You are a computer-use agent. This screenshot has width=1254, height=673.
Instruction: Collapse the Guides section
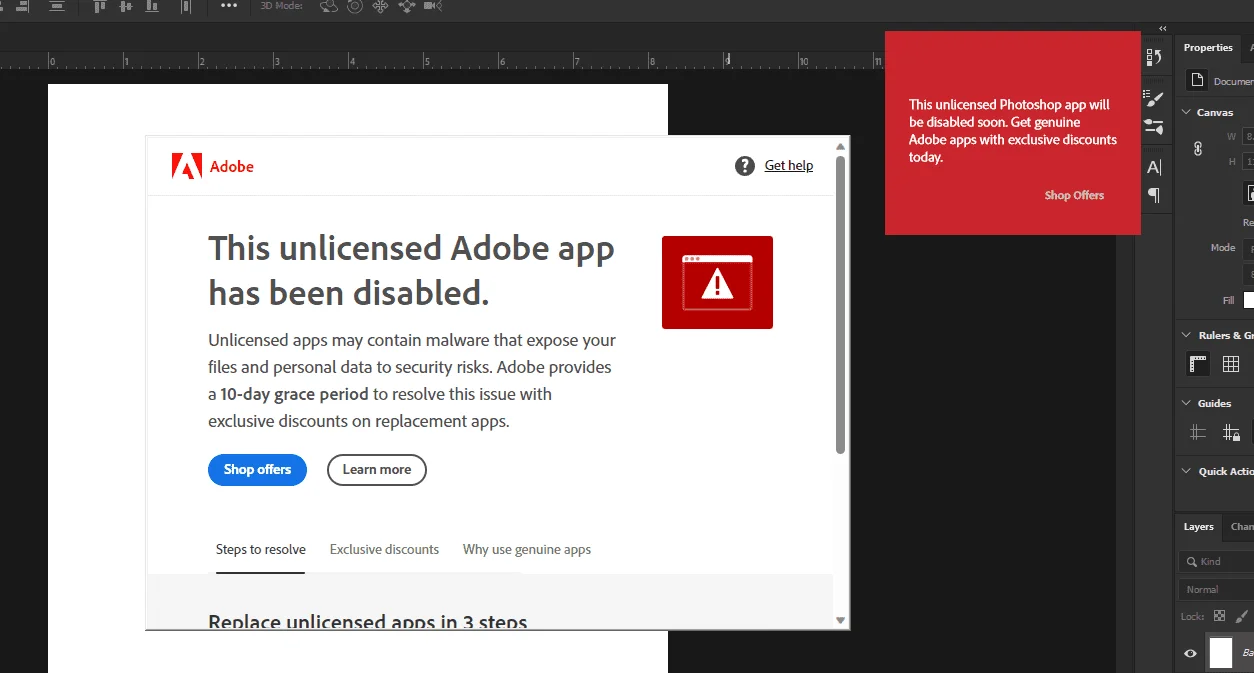[1186, 403]
